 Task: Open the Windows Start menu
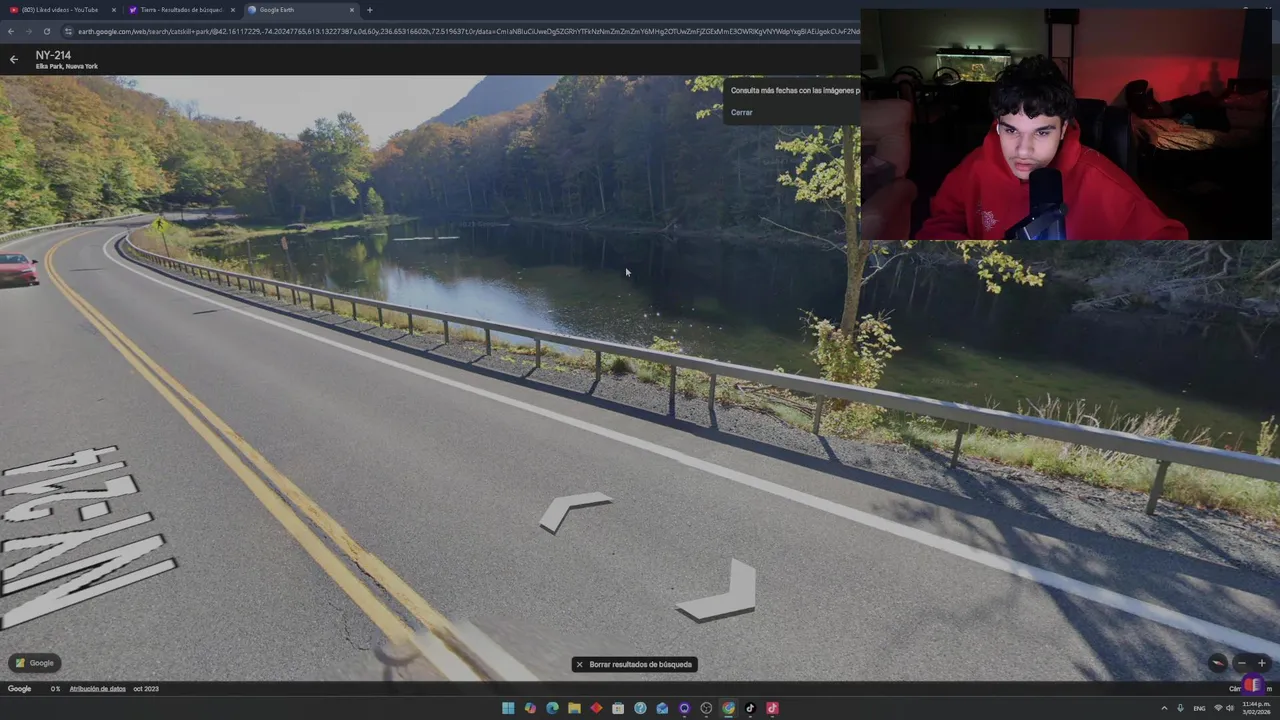click(508, 708)
